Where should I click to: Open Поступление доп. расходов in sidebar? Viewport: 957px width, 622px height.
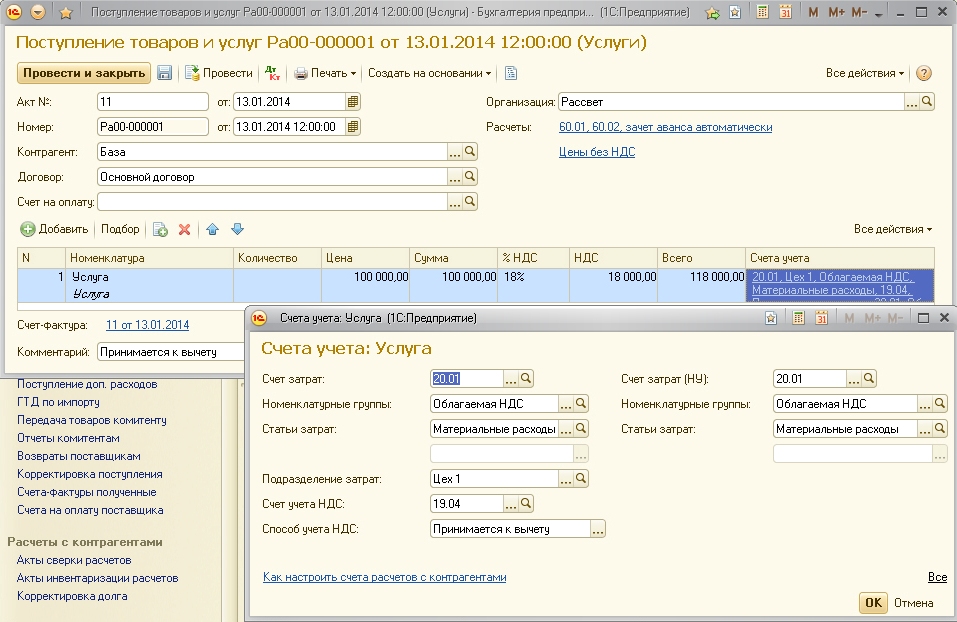[x=87, y=385]
